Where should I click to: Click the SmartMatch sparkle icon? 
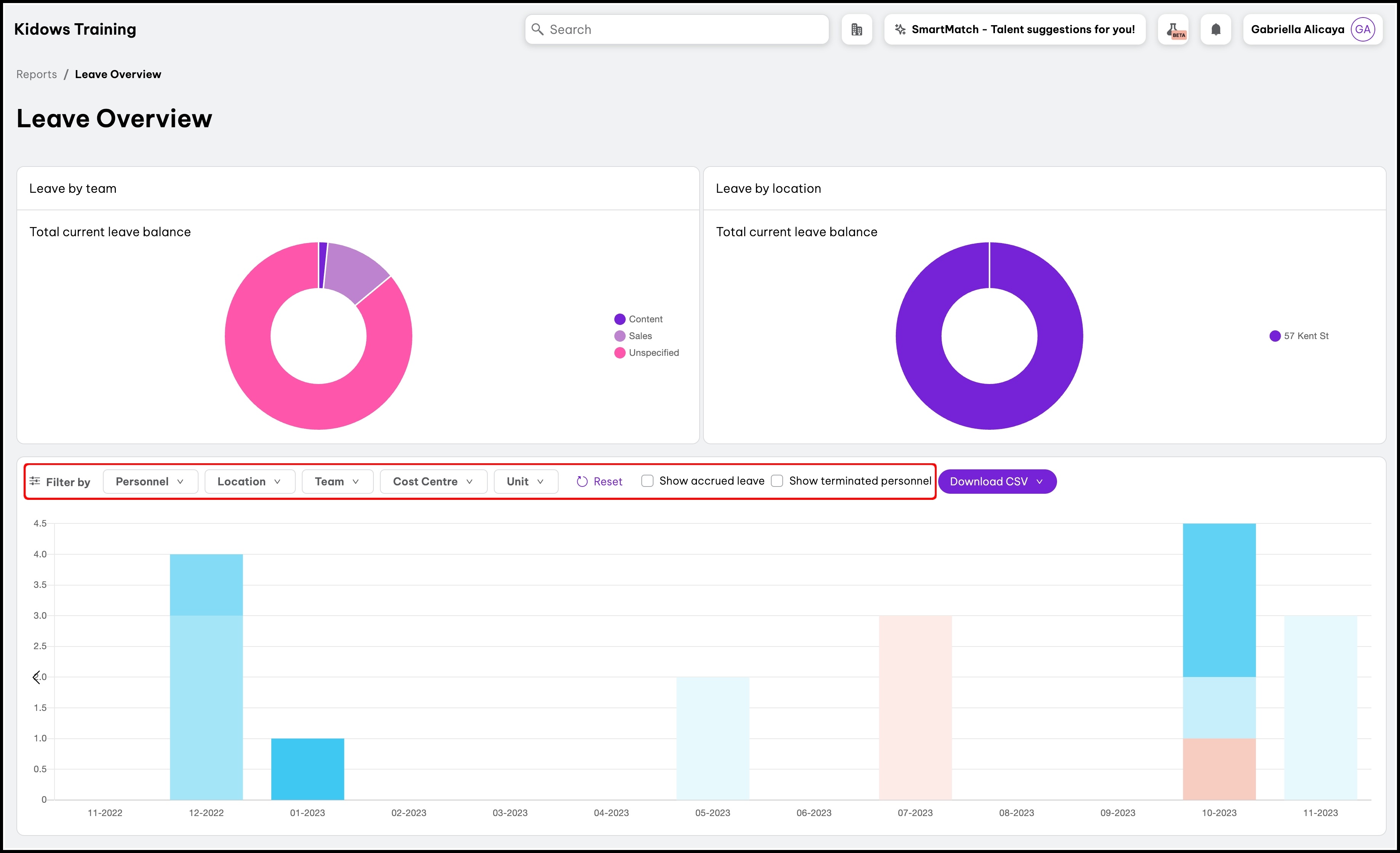pyautogui.click(x=900, y=30)
